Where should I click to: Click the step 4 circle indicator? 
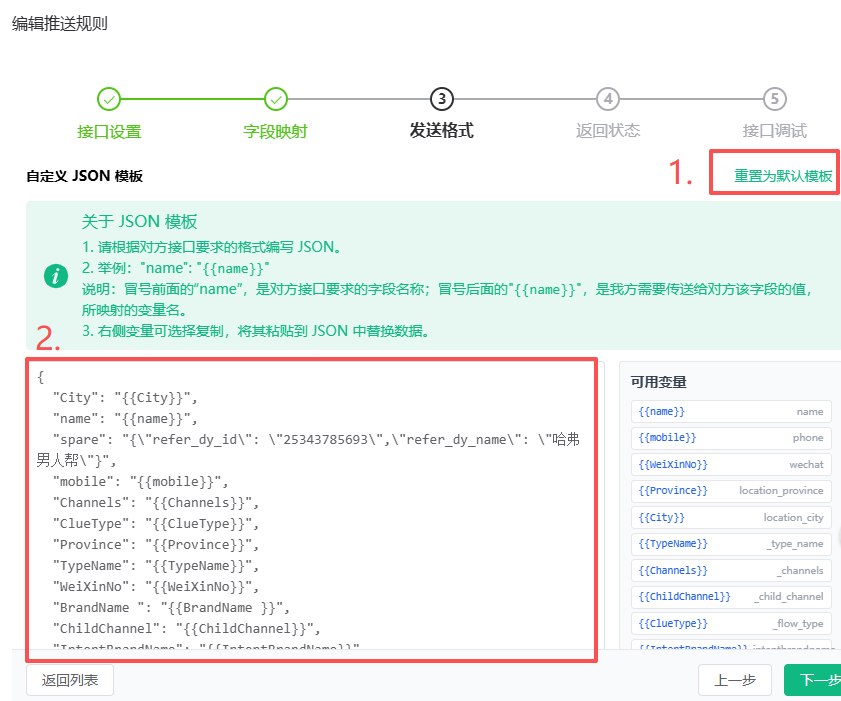(x=608, y=99)
